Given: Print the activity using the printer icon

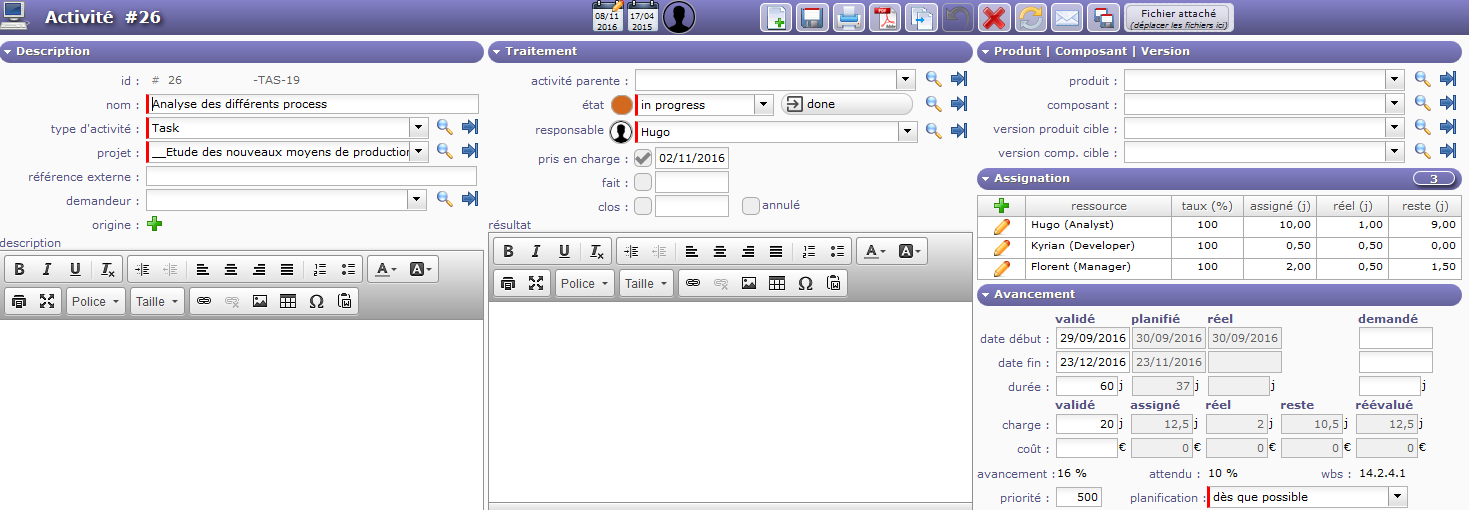Looking at the screenshot, I should click(848, 18).
